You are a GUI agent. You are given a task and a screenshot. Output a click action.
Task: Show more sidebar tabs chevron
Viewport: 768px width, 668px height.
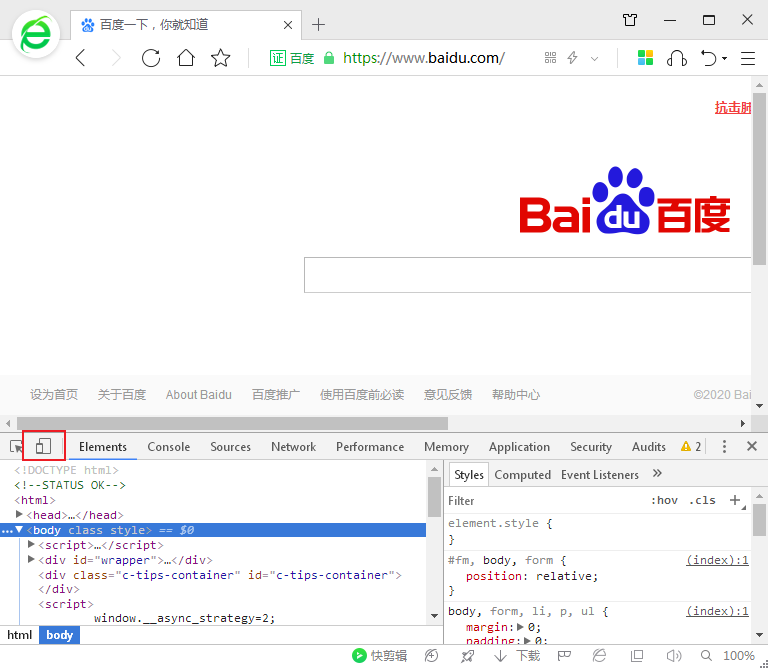(x=657, y=473)
